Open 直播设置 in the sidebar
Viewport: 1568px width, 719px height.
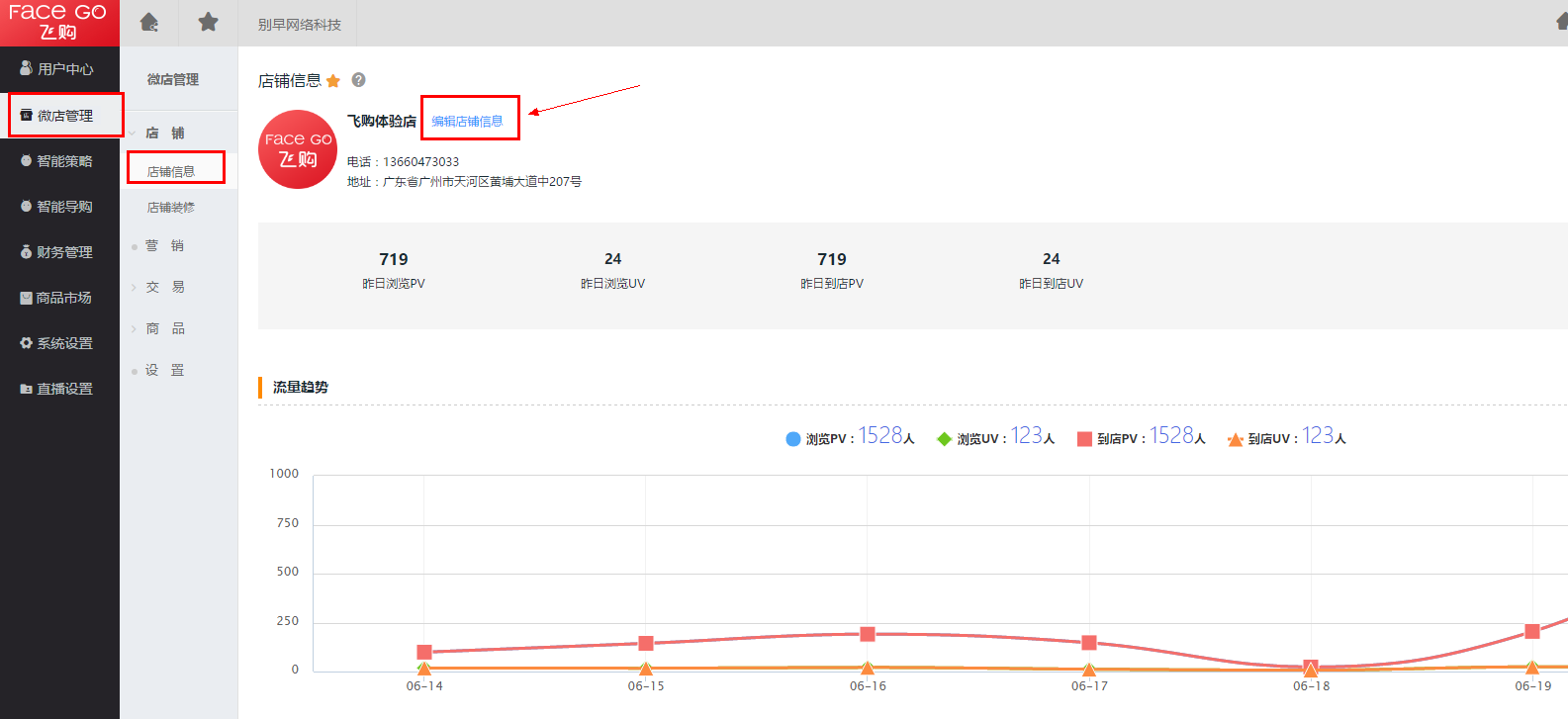click(x=57, y=389)
